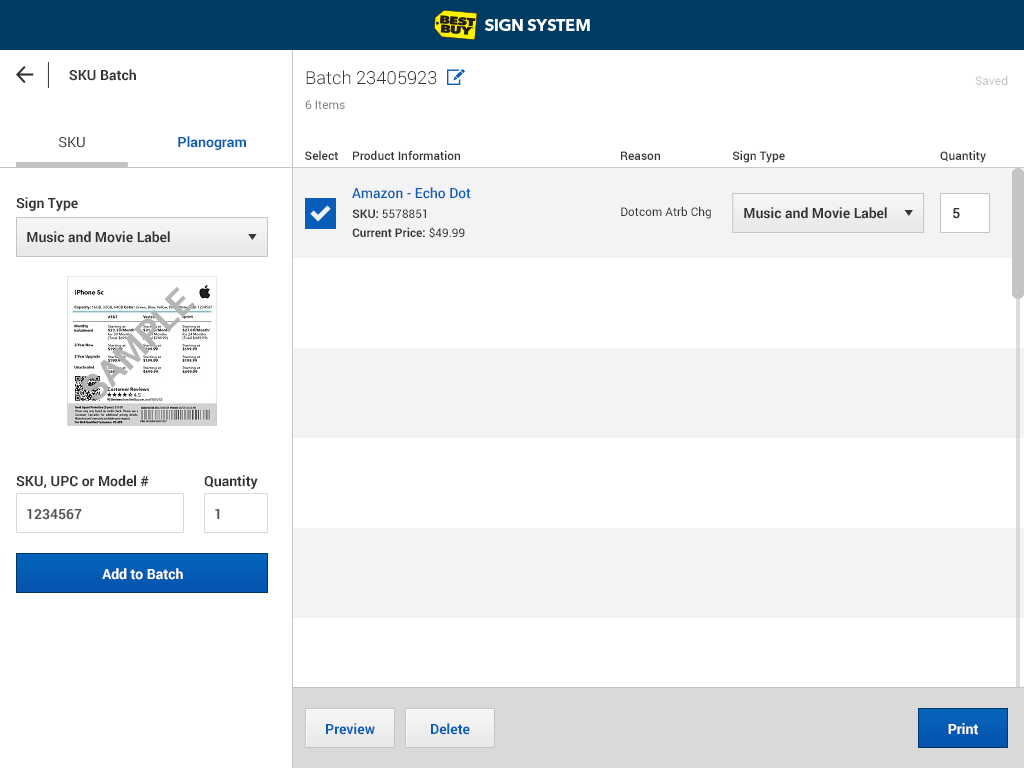Click the vertical scrollbar of the batch list
This screenshot has height=768, width=1024.
click(1017, 233)
